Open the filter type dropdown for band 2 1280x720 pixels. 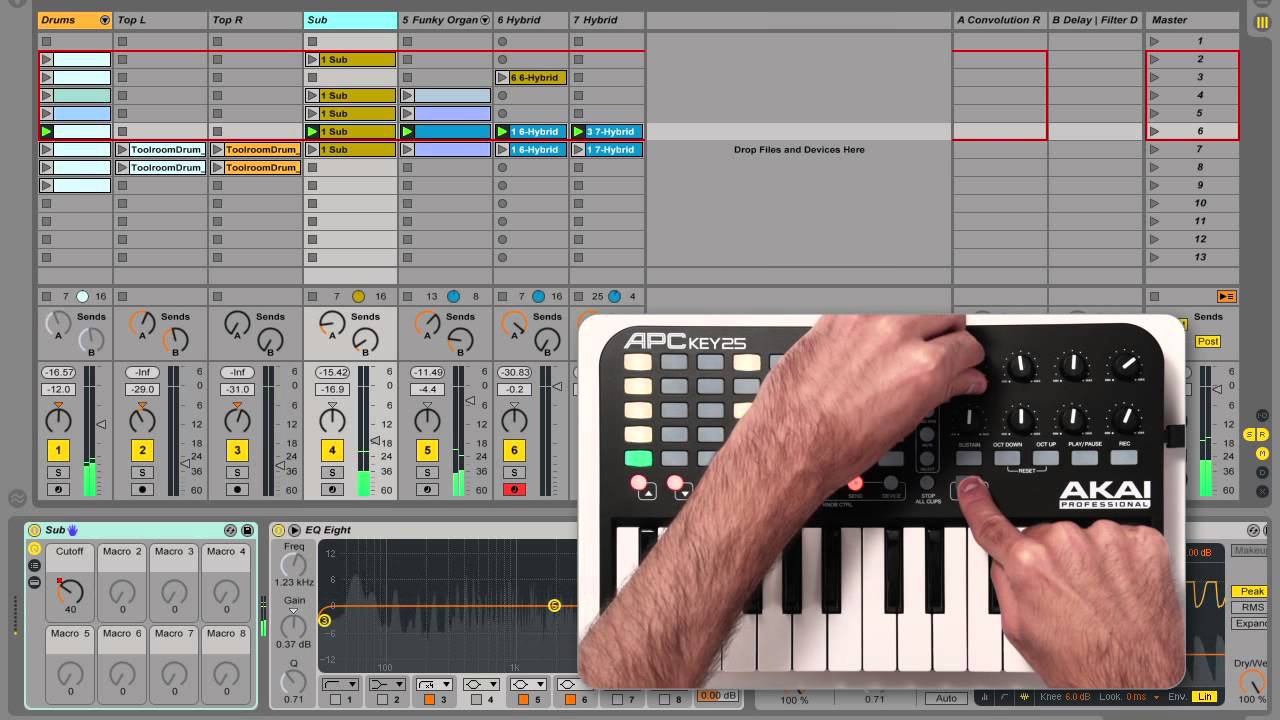click(387, 685)
